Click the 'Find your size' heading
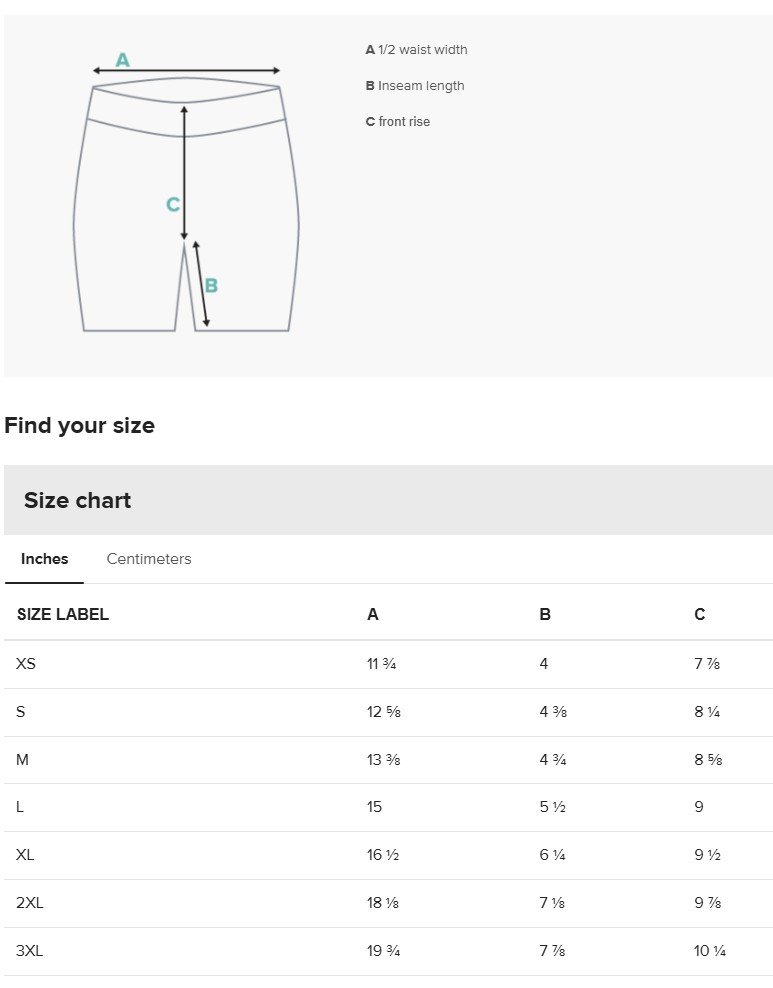 (x=79, y=425)
